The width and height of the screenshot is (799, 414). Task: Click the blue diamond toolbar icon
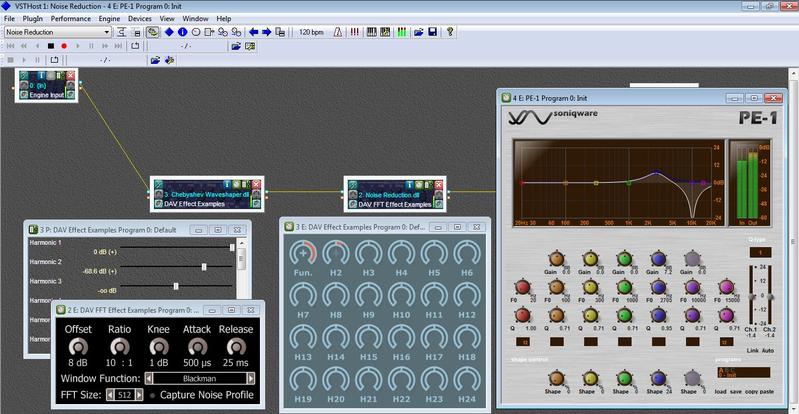[169, 32]
